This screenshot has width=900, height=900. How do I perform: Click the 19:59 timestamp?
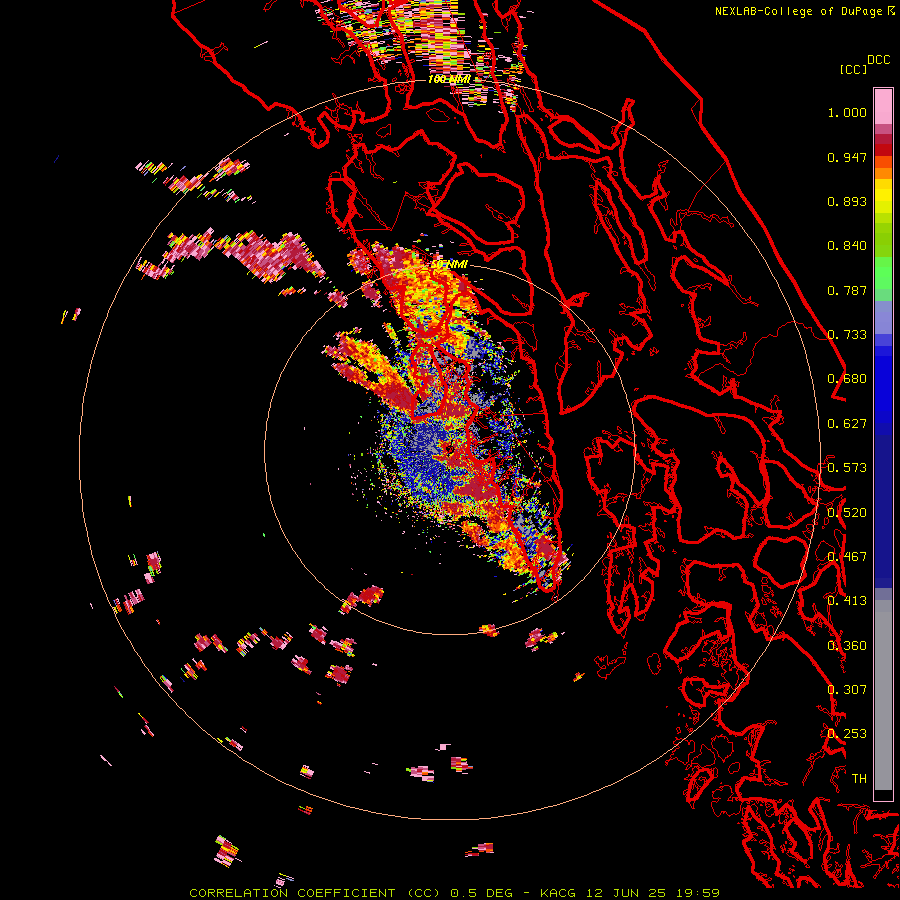(x=698, y=893)
